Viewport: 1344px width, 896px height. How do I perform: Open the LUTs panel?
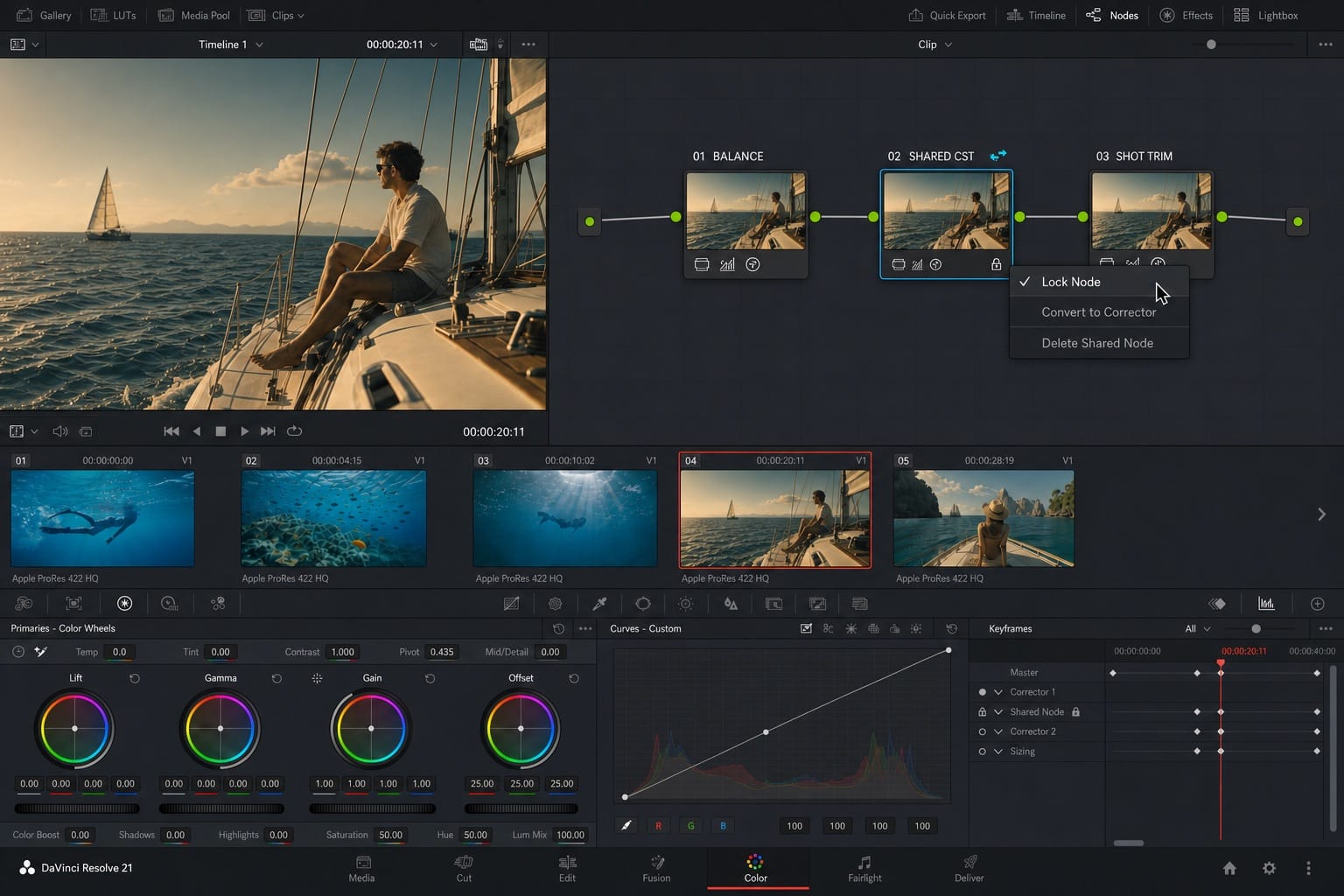(113, 15)
